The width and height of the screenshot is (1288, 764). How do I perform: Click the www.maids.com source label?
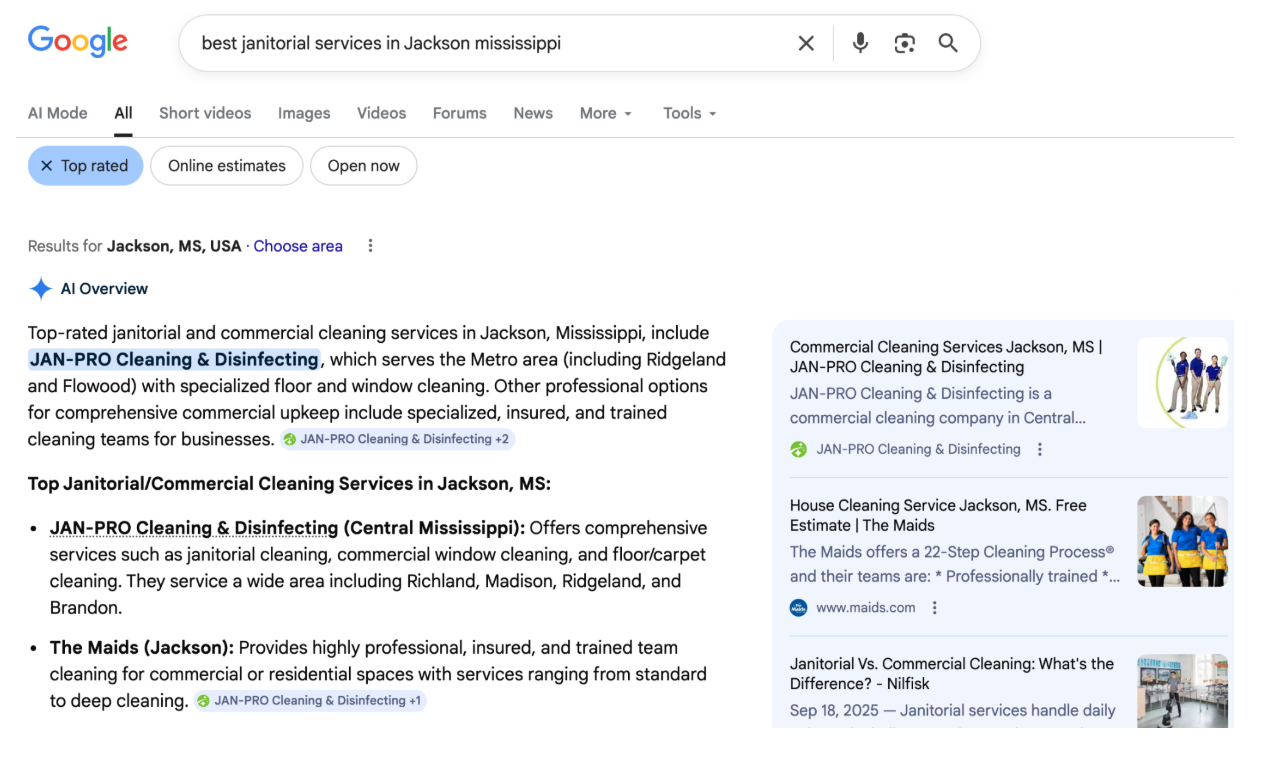coord(866,607)
